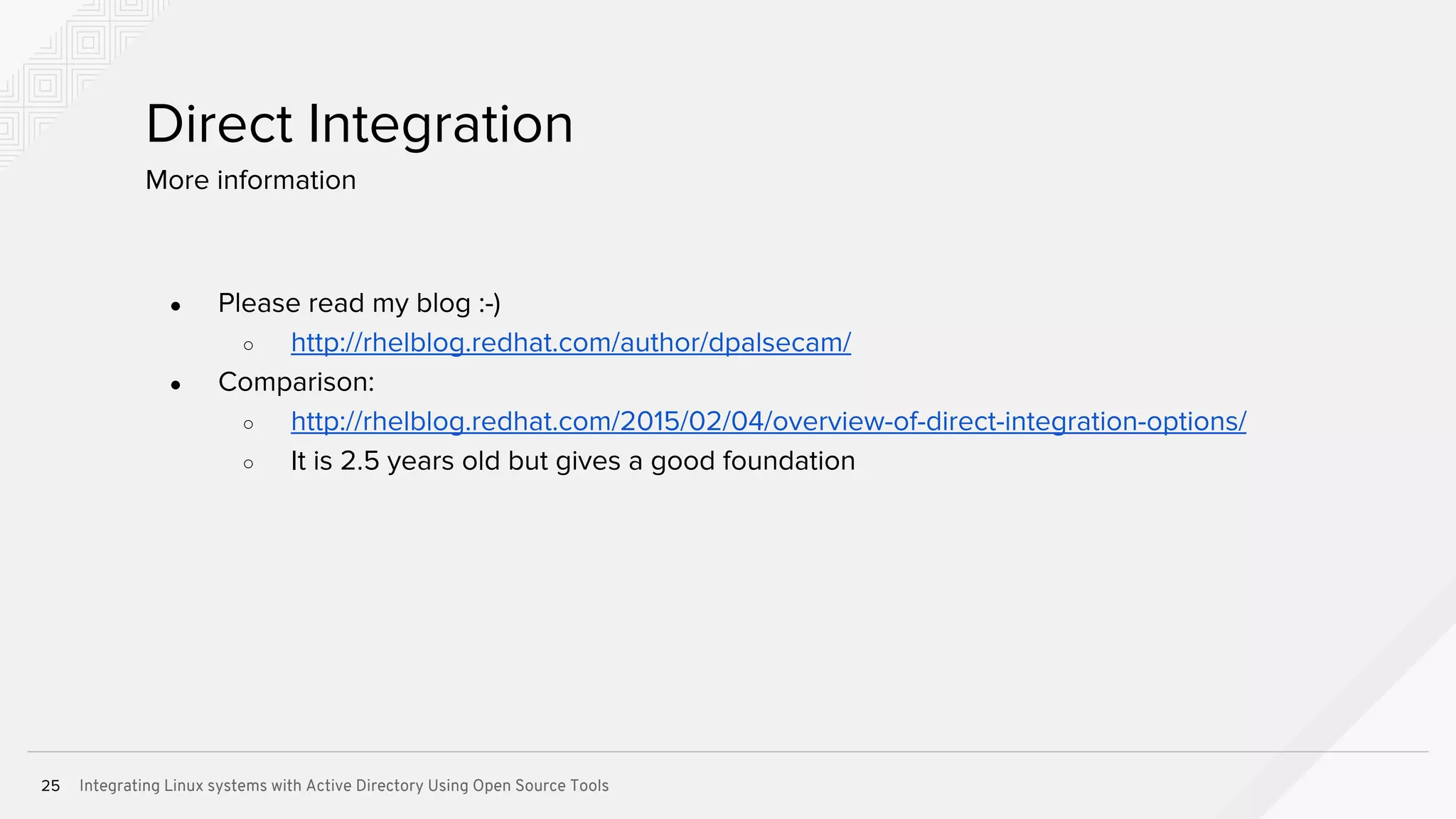Select the 'Comparison:' bullet text
Image resolution: width=1456 pixels, height=819 pixels.
tap(296, 382)
